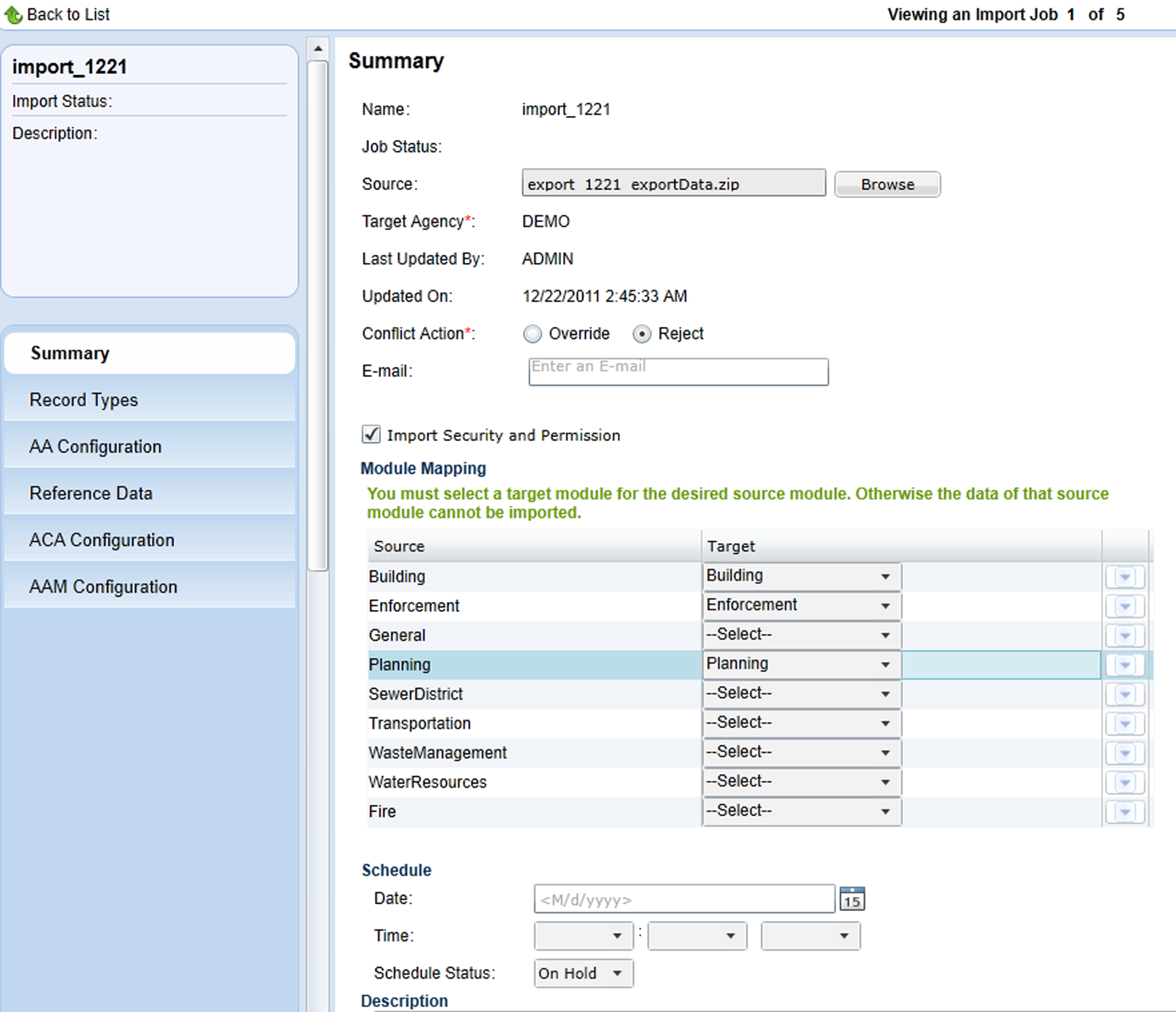Uncheck Import Security and Permission
The width and height of the screenshot is (1176, 1012).
pos(371,435)
